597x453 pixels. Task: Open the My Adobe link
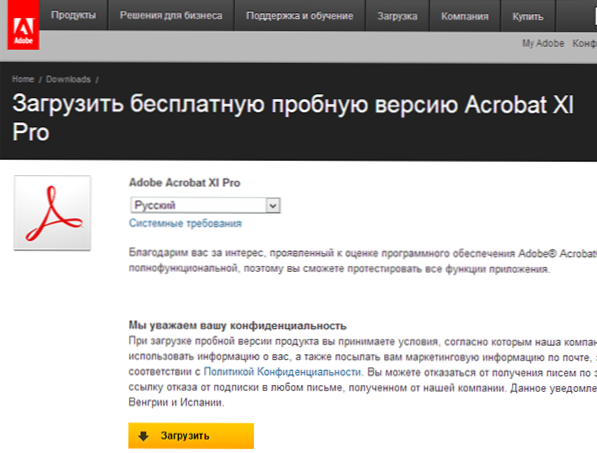[543, 43]
